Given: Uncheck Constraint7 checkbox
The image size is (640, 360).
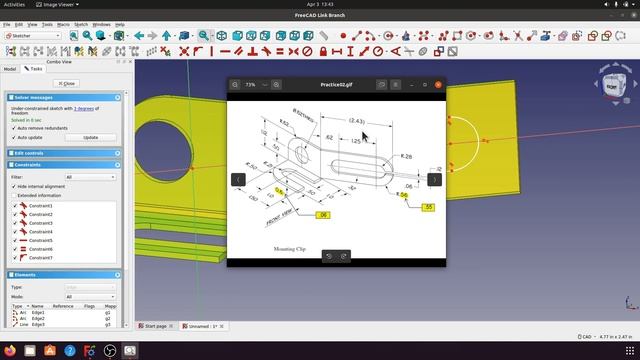Looking at the screenshot, I should (15, 258).
